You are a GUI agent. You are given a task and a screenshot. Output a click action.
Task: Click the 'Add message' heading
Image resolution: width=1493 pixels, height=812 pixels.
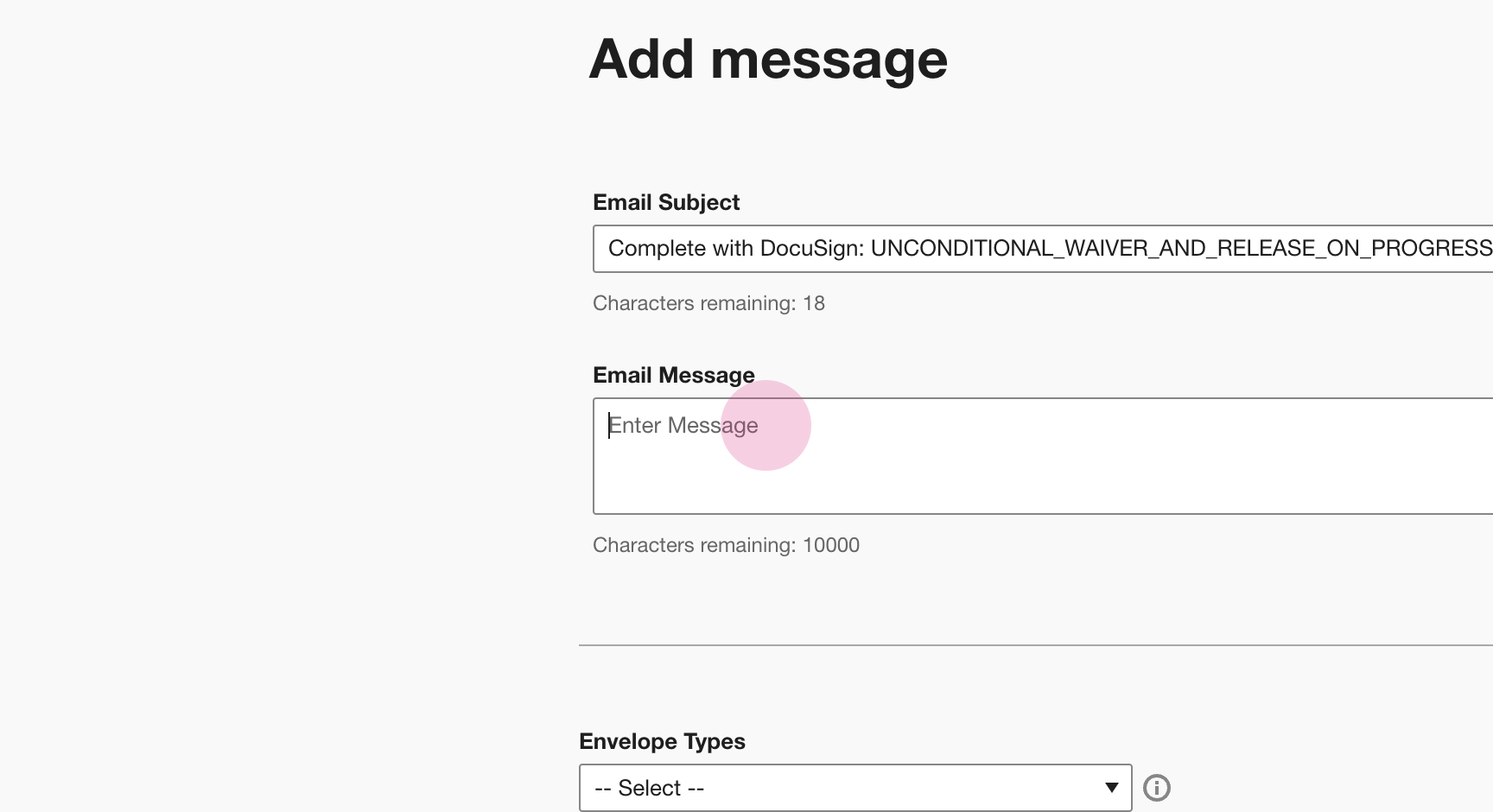coord(768,60)
